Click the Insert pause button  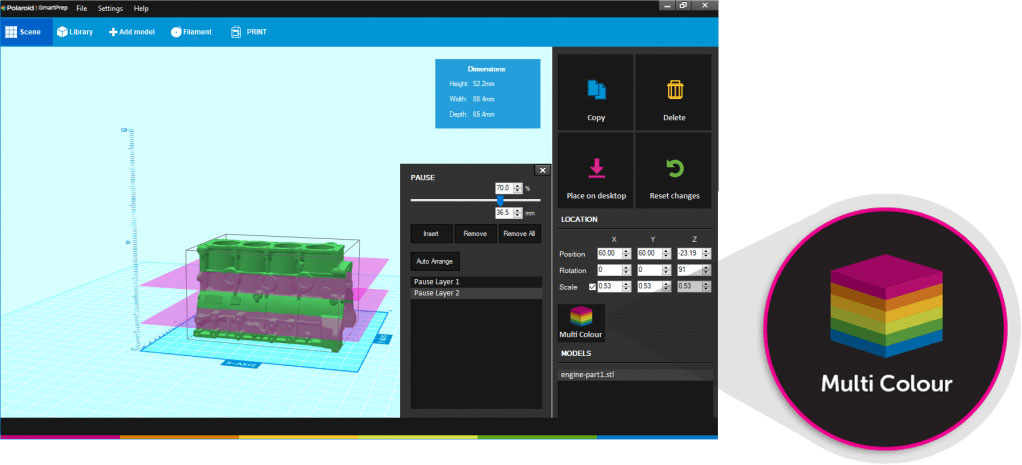click(x=431, y=234)
